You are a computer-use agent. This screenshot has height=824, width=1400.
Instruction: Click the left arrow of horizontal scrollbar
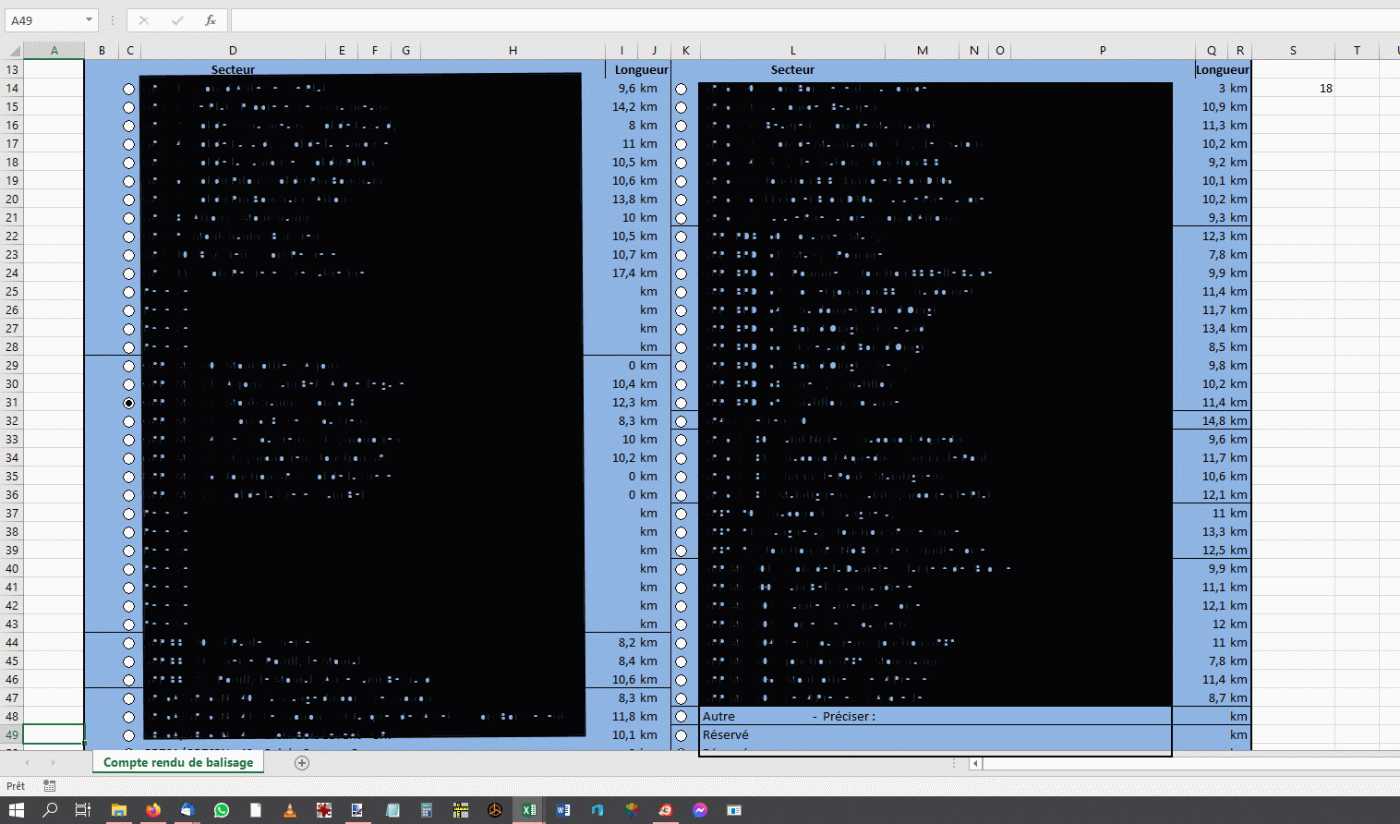pyautogui.click(x=976, y=764)
